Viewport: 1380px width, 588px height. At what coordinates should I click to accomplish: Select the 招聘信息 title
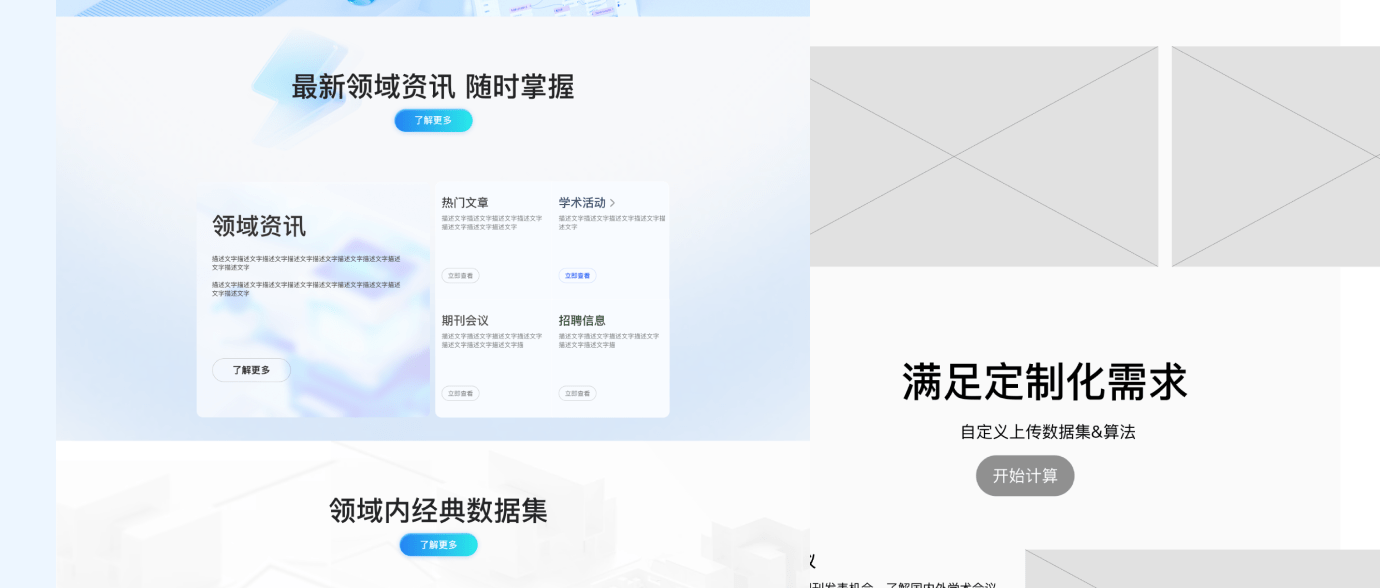pyautogui.click(x=582, y=321)
